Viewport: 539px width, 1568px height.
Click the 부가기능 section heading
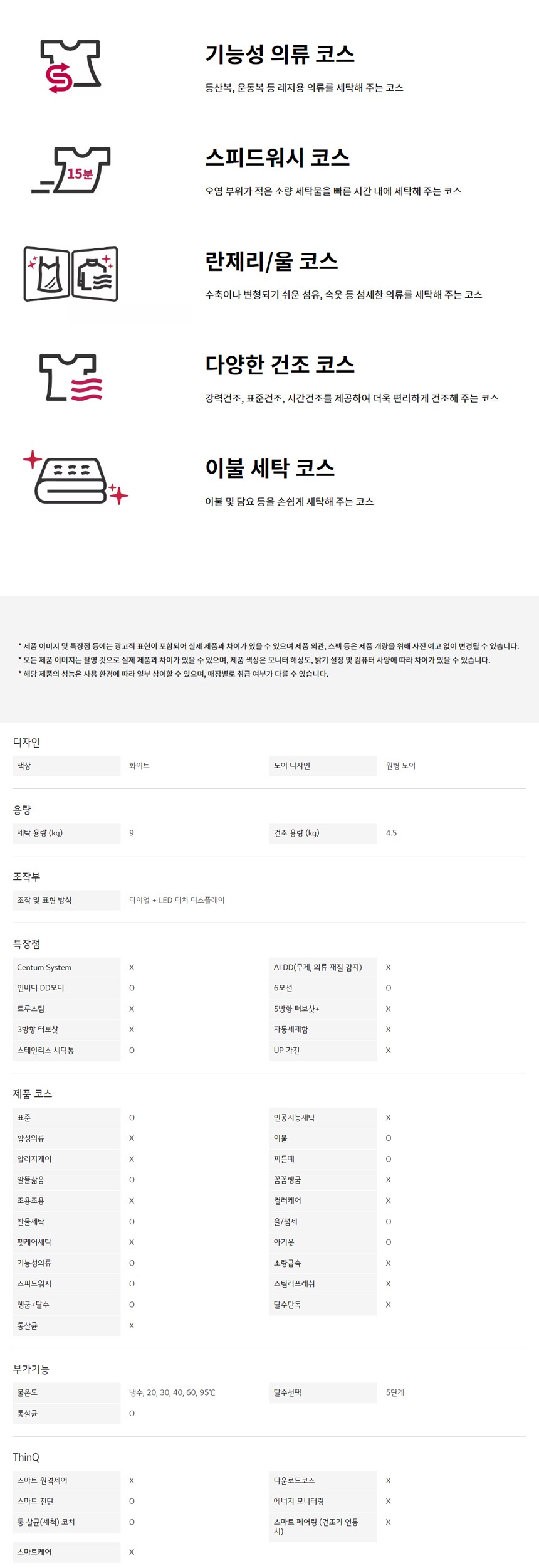click(x=31, y=1369)
